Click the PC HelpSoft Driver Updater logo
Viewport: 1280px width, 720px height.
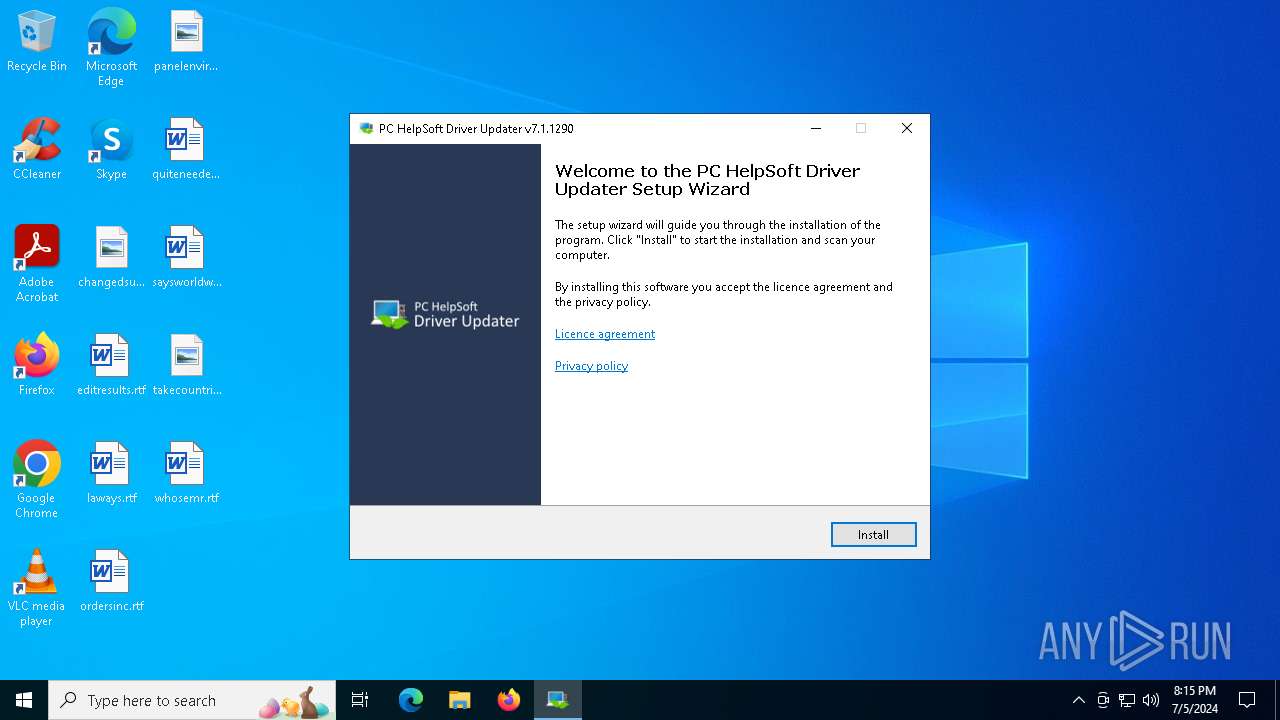(445, 314)
